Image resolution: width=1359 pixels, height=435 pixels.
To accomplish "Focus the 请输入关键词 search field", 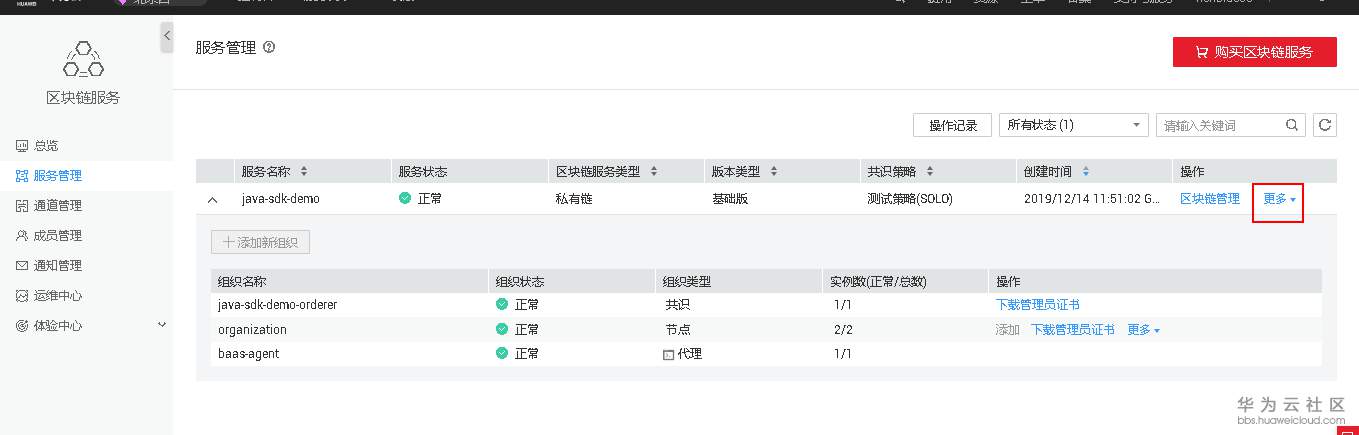I will click(1220, 125).
